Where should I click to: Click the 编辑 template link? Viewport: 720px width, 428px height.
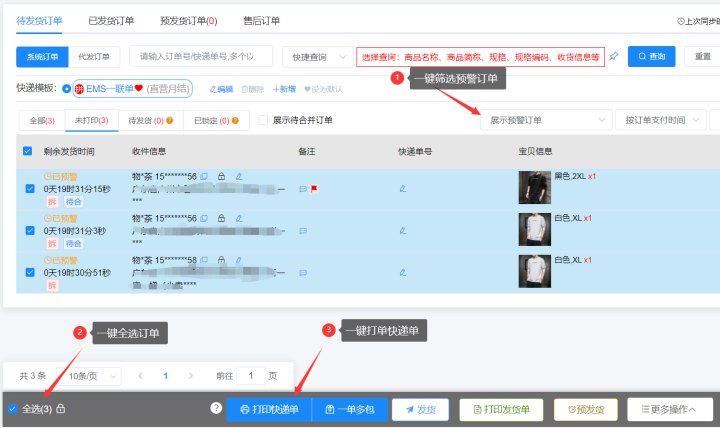(x=221, y=89)
